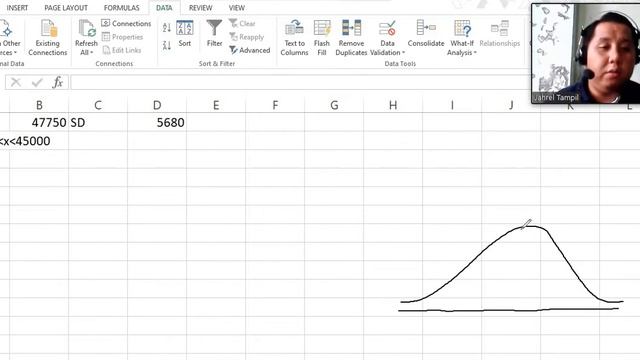Click the Jahrel Tampil webcam thumbnail
This screenshot has width=640, height=360.
coord(586,53)
